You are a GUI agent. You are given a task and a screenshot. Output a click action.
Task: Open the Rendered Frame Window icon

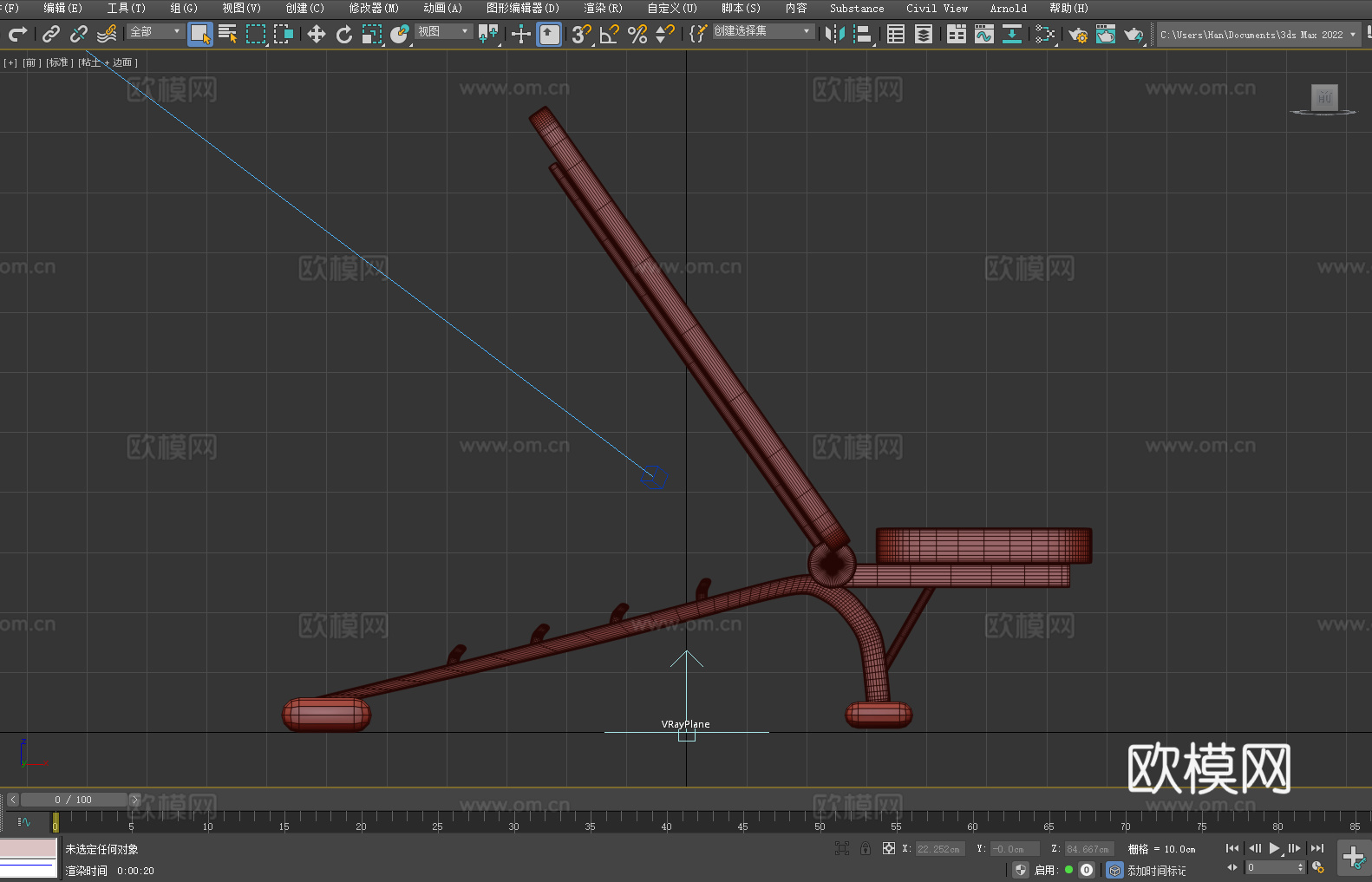(1106, 34)
